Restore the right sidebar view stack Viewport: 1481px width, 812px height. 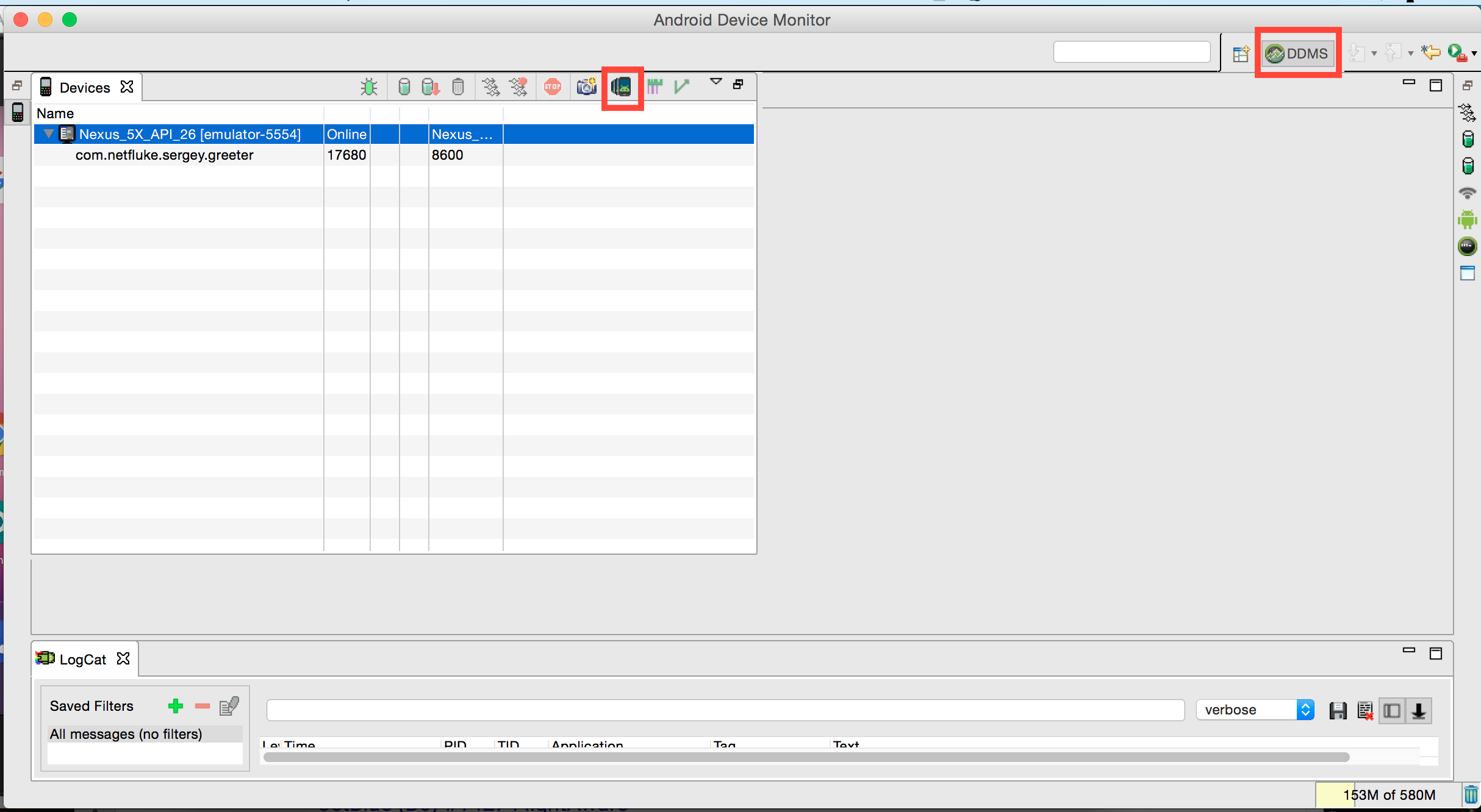1468,85
